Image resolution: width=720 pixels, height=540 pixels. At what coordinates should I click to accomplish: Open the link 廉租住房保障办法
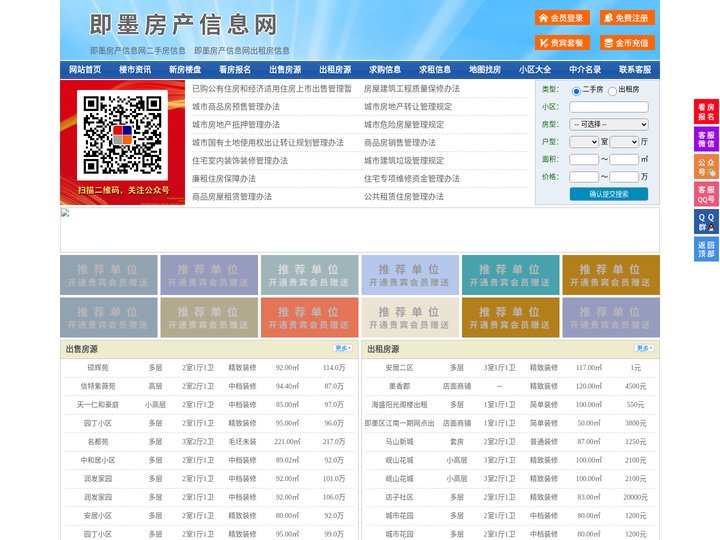tap(224, 179)
